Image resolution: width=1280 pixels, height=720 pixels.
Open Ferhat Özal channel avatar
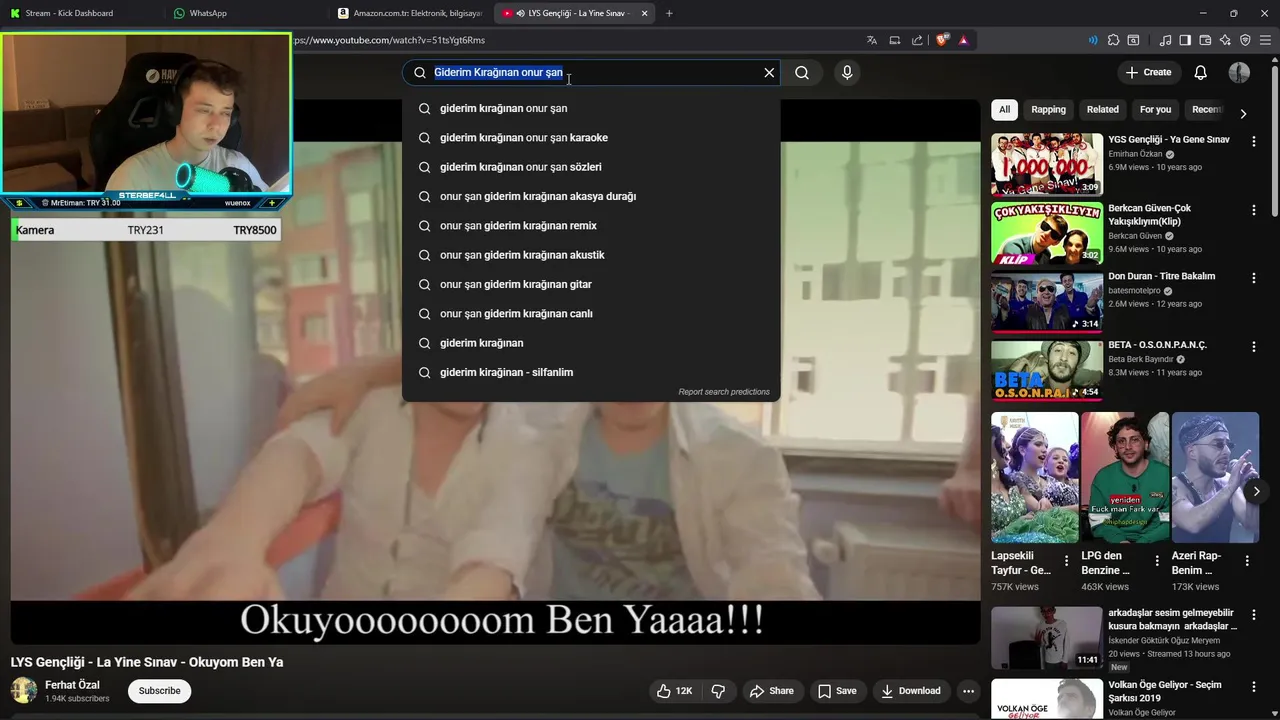click(24, 691)
